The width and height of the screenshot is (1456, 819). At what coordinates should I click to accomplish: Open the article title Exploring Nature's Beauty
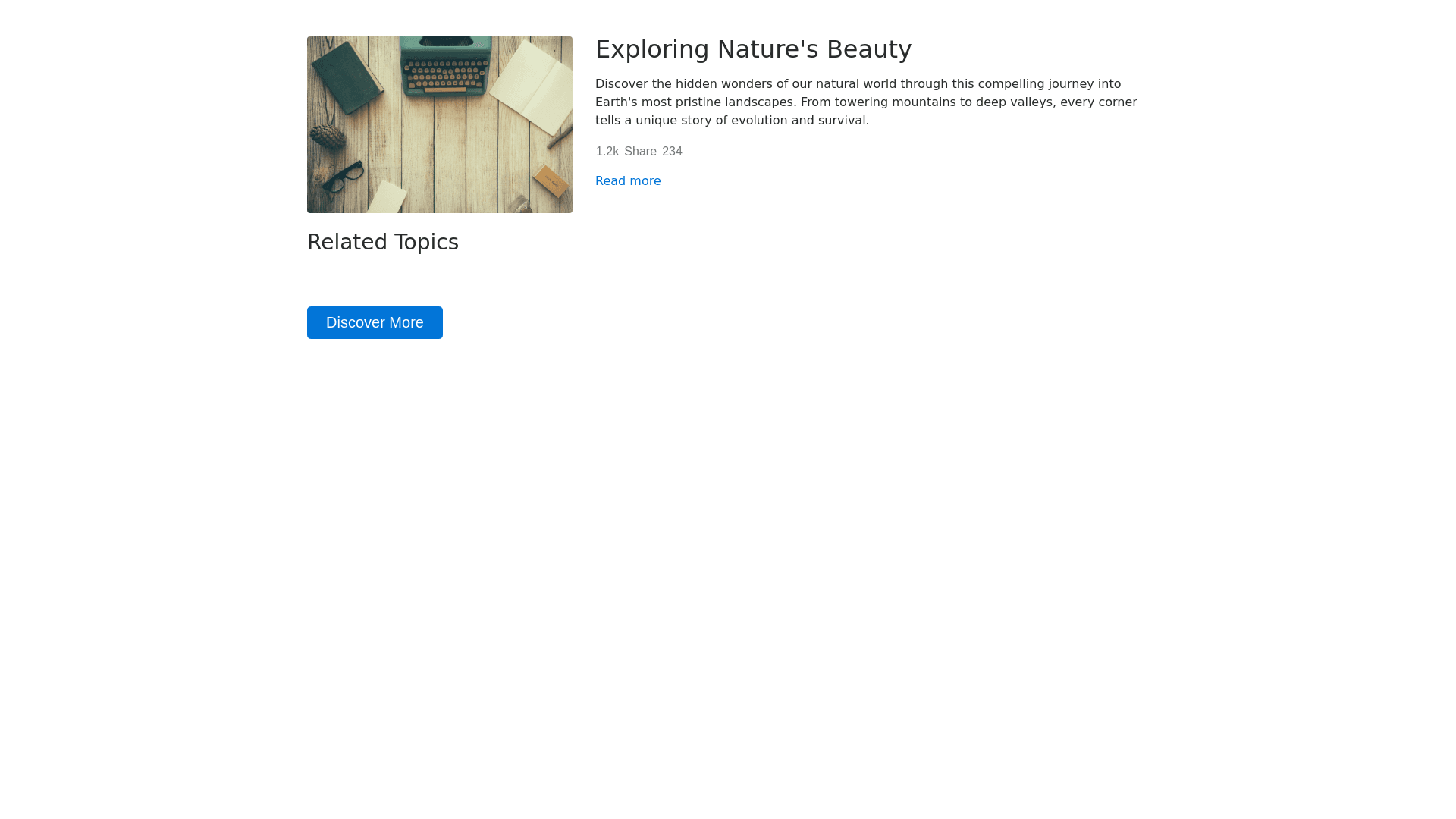click(753, 49)
